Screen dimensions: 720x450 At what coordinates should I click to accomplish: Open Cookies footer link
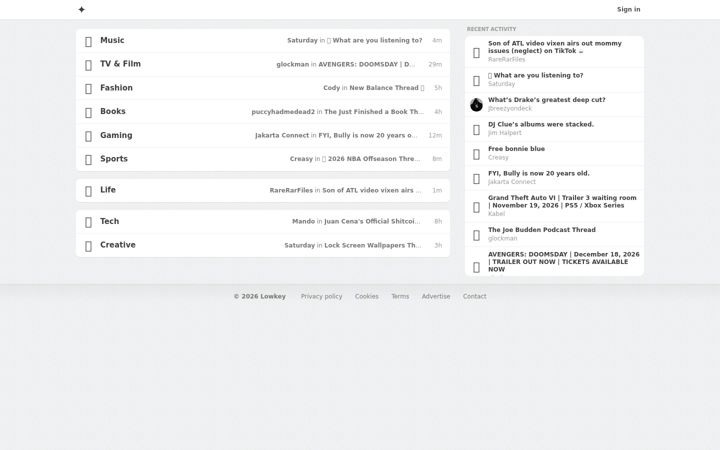click(x=366, y=297)
